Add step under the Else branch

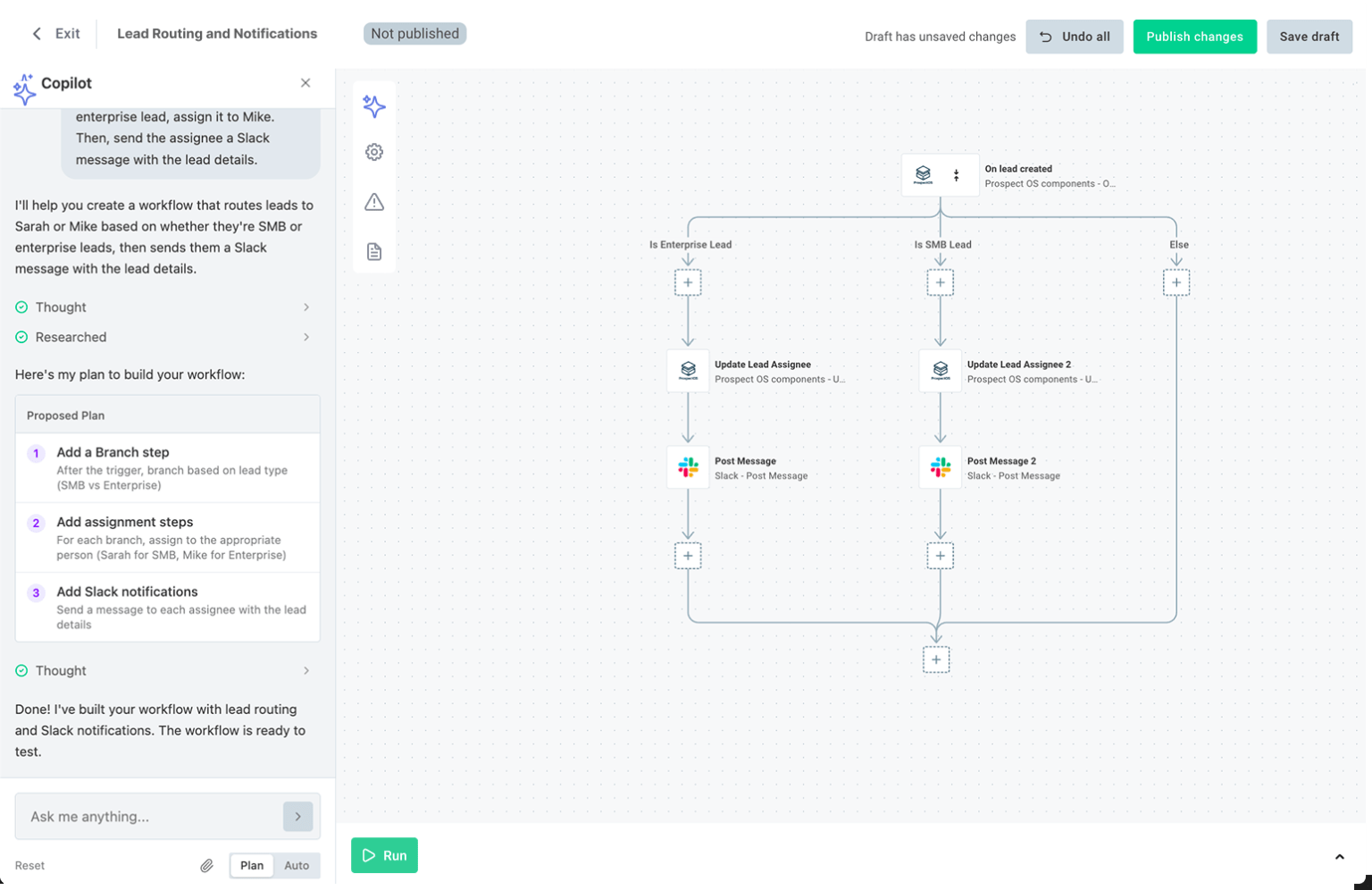click(x=1176, y=282)
